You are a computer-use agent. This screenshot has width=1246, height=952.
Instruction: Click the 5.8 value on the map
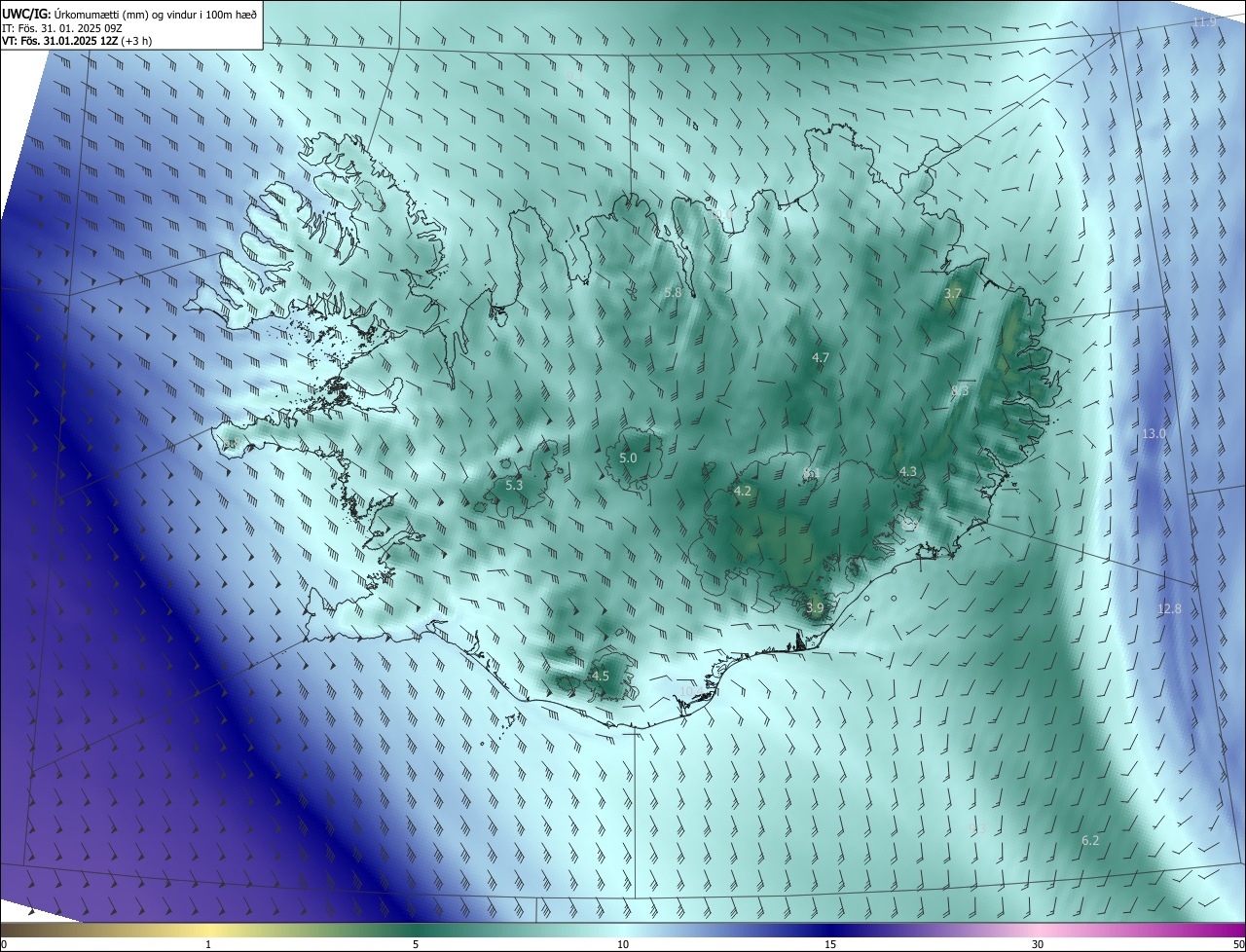tap(674, 292)
